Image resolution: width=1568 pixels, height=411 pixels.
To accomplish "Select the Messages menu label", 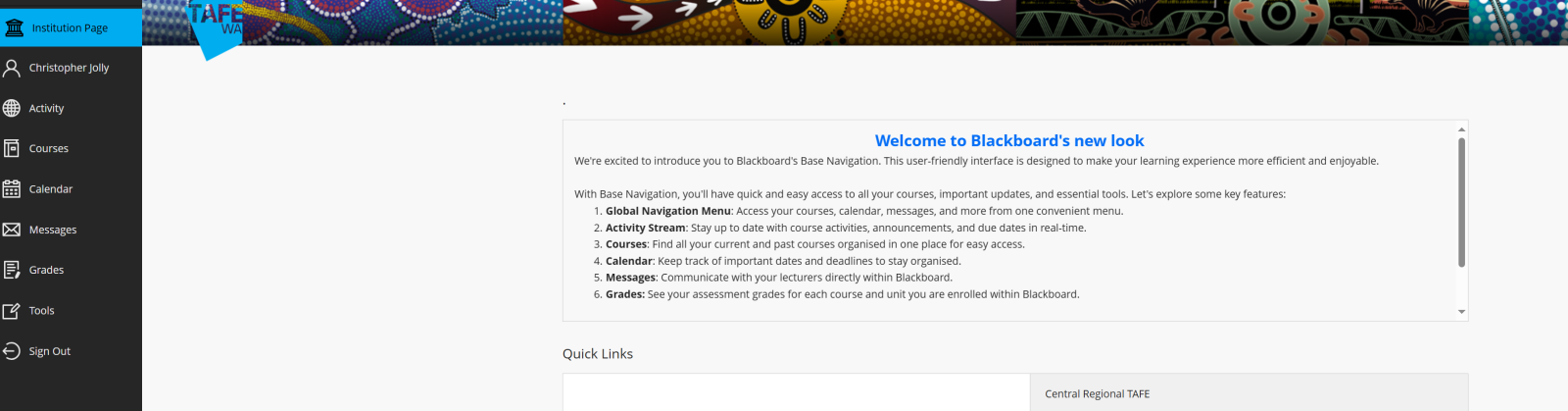I will (53, 230).
